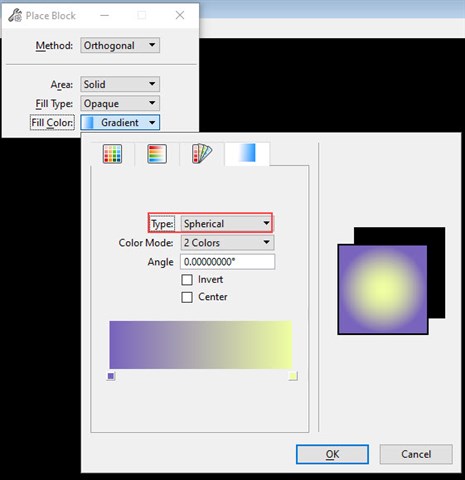This screenshot has height=480, width=465.
Task: Open the gradient Type dropdown showing Spherical
Action: pyautogui.click(x=227, y=223)
